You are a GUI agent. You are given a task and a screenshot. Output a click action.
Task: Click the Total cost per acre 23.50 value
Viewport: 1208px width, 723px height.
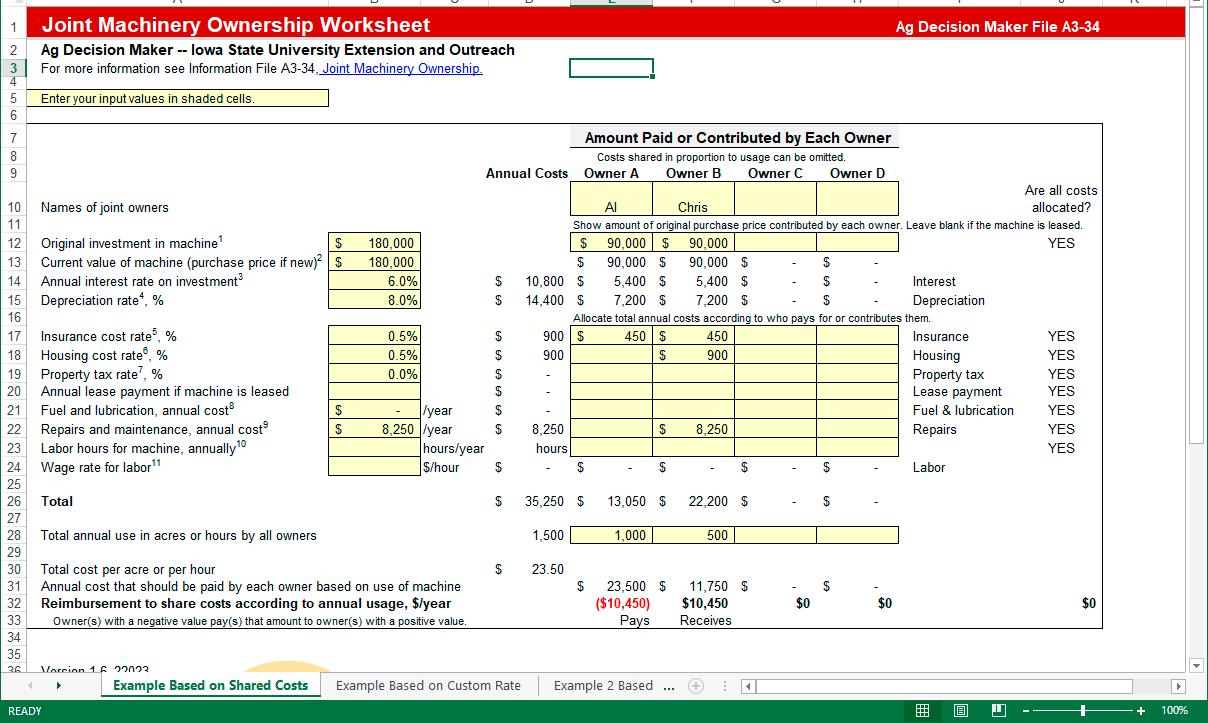coord(548,569)
